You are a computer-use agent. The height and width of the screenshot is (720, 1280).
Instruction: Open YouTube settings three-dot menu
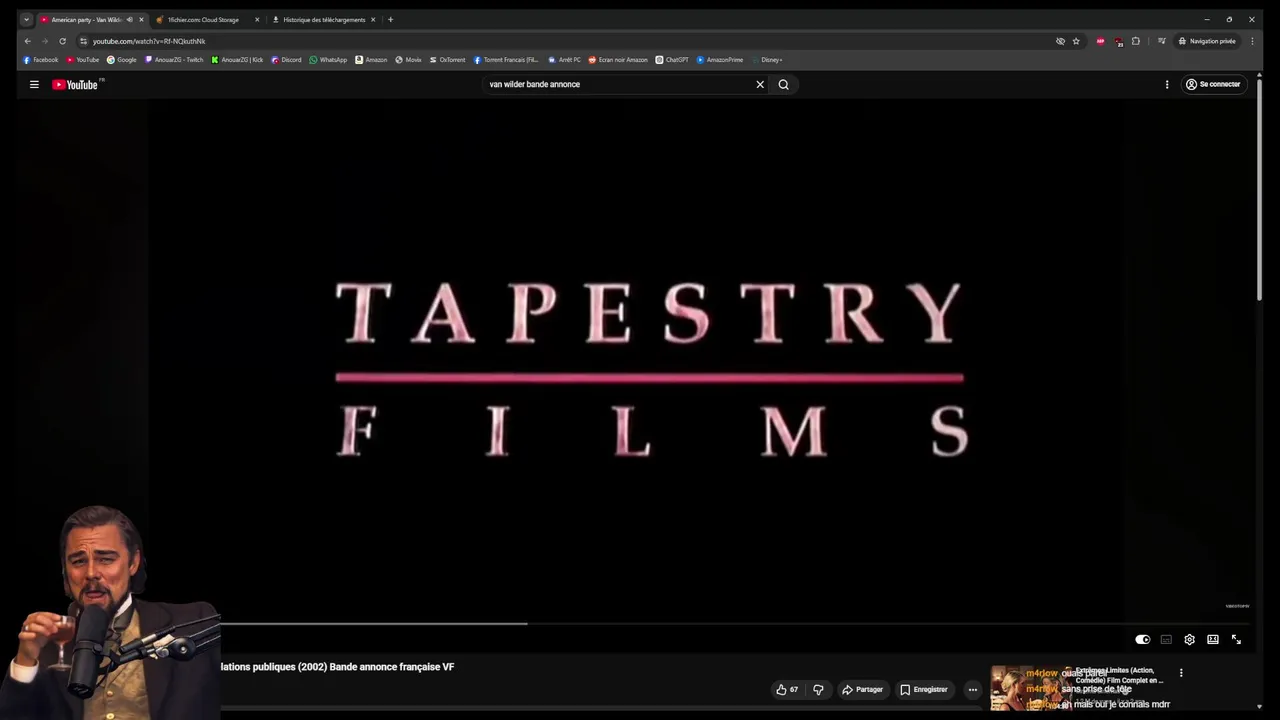tap(1167, 85)
